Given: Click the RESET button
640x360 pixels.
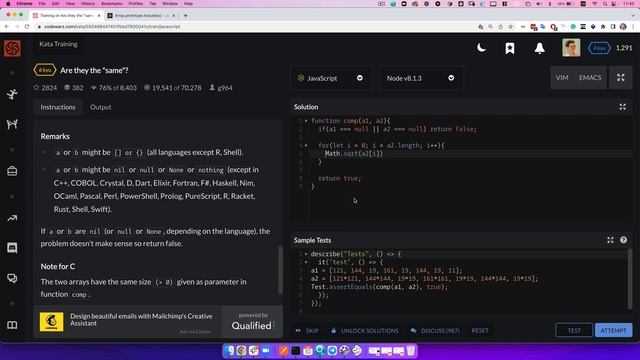Looking at the screenshot, I should [480, 331].
